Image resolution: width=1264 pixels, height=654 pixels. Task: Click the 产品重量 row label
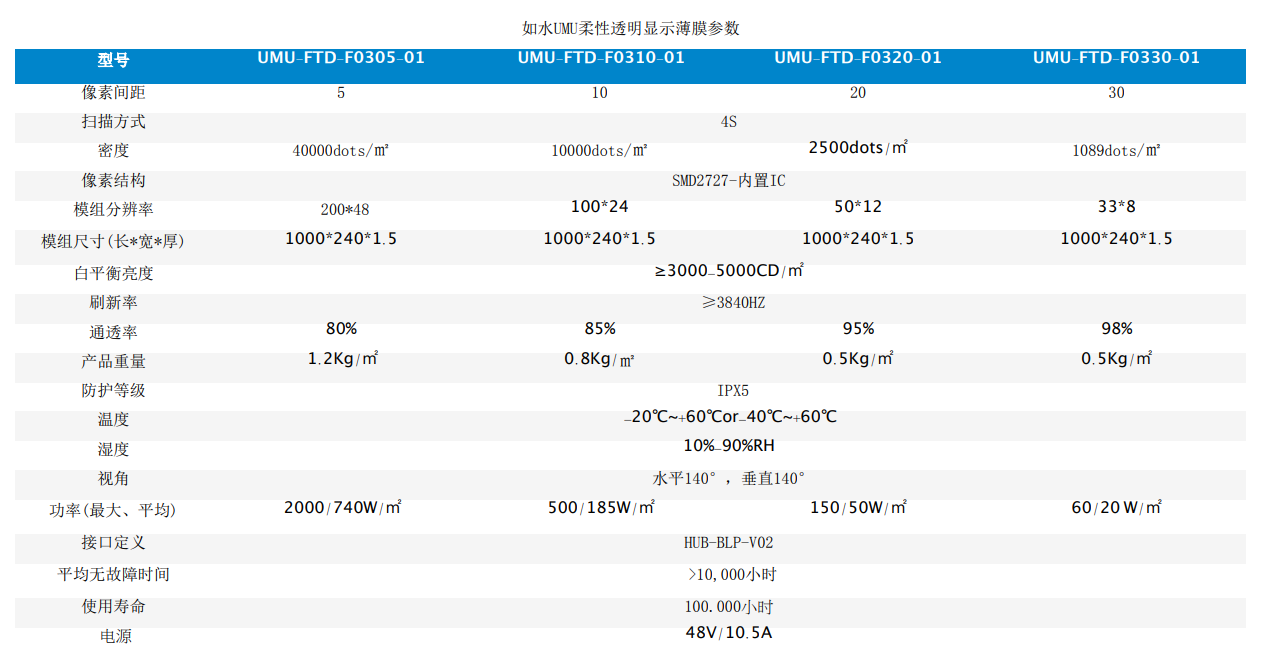click(x=114, y=361)
